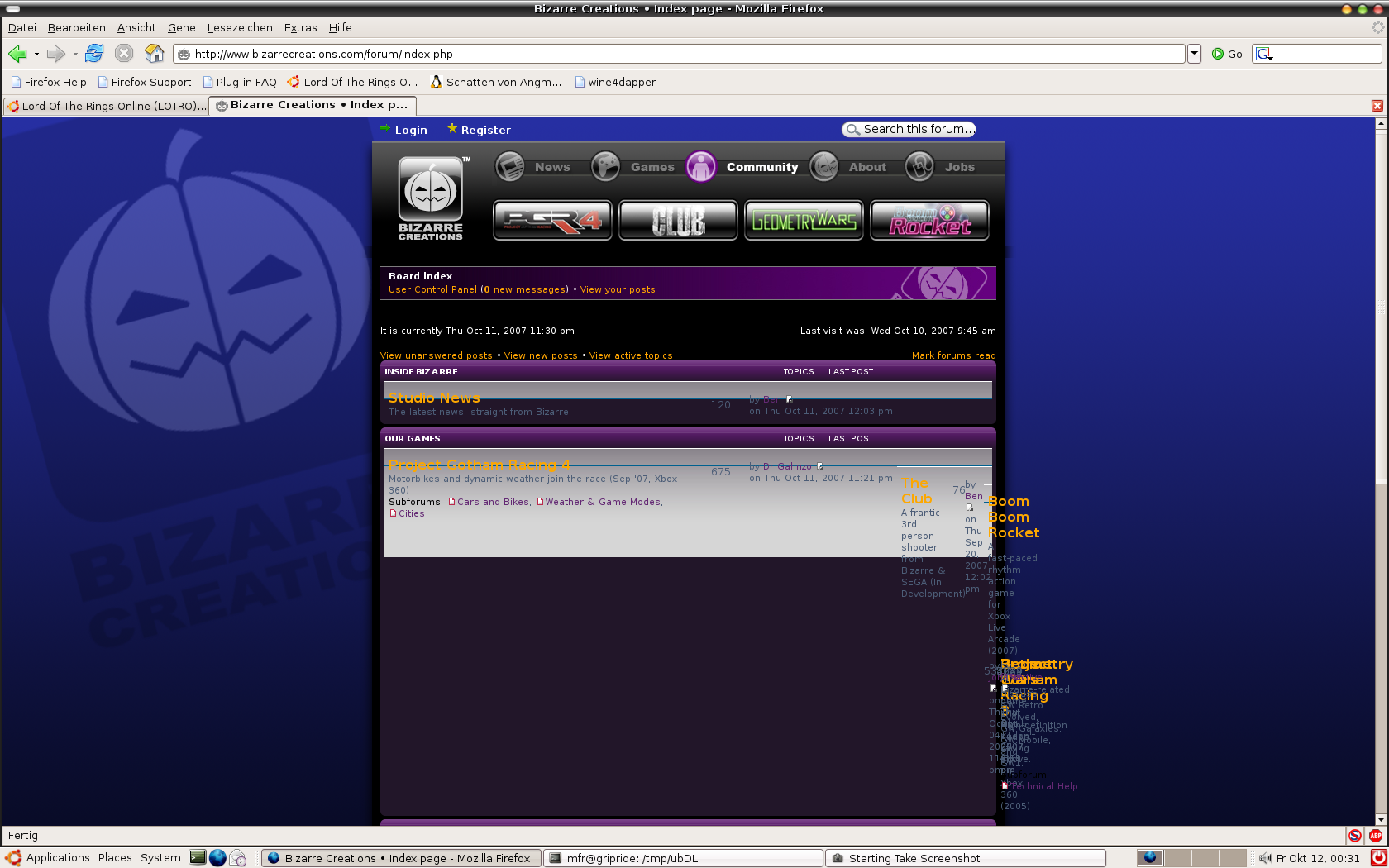Open Project Gotham Racing 4 forum

pyautogui.click(x=480, y=465)
